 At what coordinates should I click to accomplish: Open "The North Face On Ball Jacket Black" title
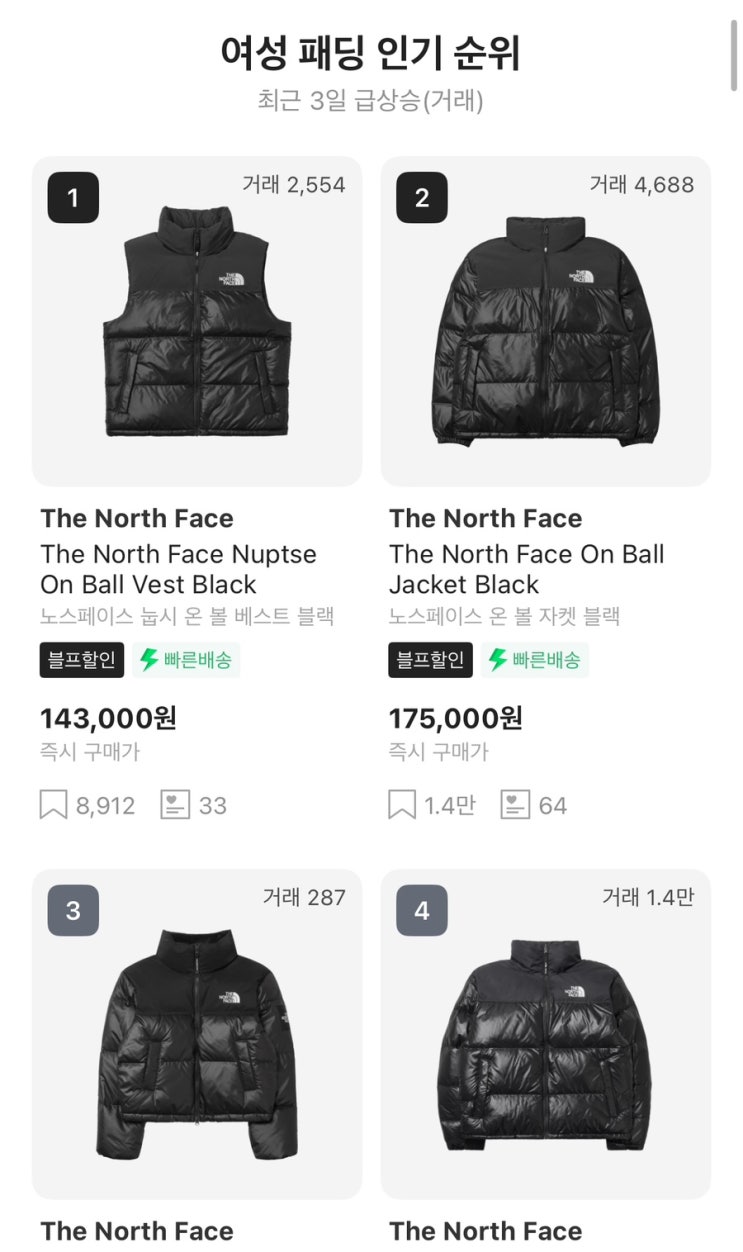coord(526,569)
